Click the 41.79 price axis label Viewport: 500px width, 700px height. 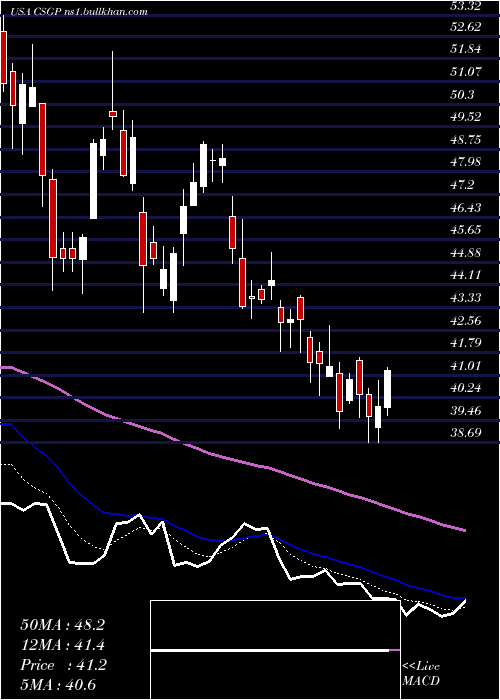coord(466,343)
